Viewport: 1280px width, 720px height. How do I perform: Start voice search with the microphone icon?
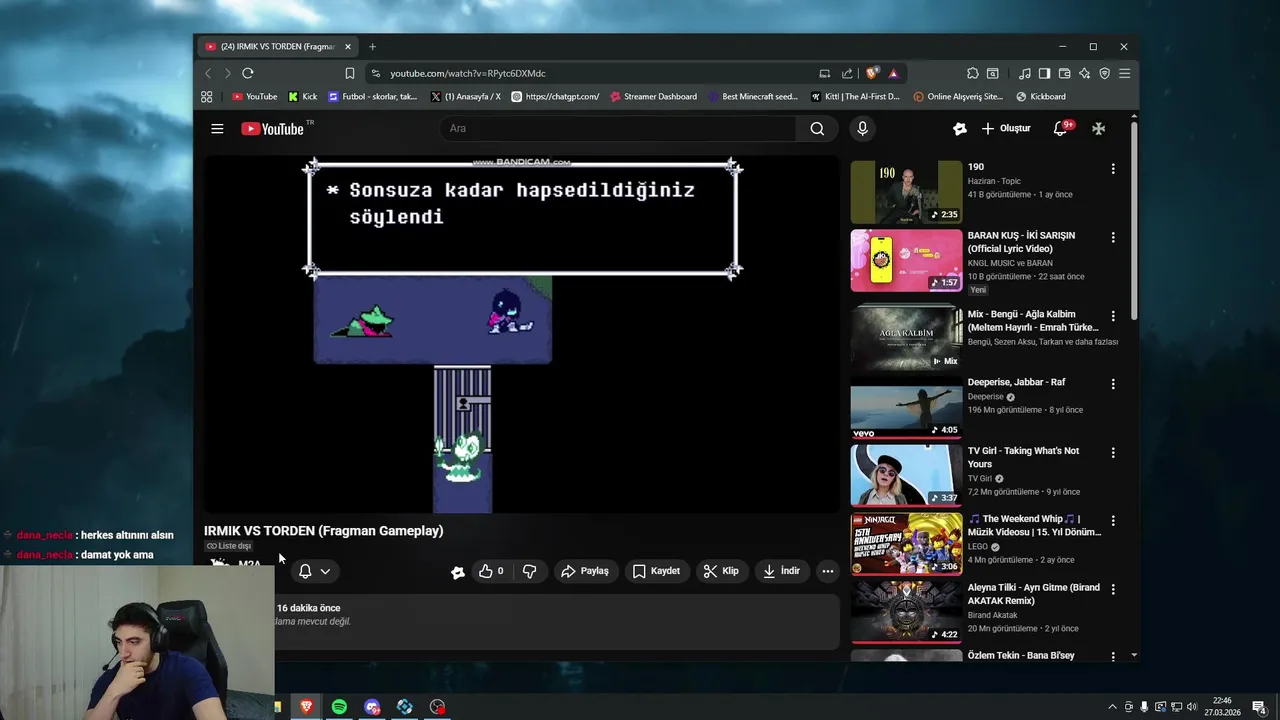point(862,128)
